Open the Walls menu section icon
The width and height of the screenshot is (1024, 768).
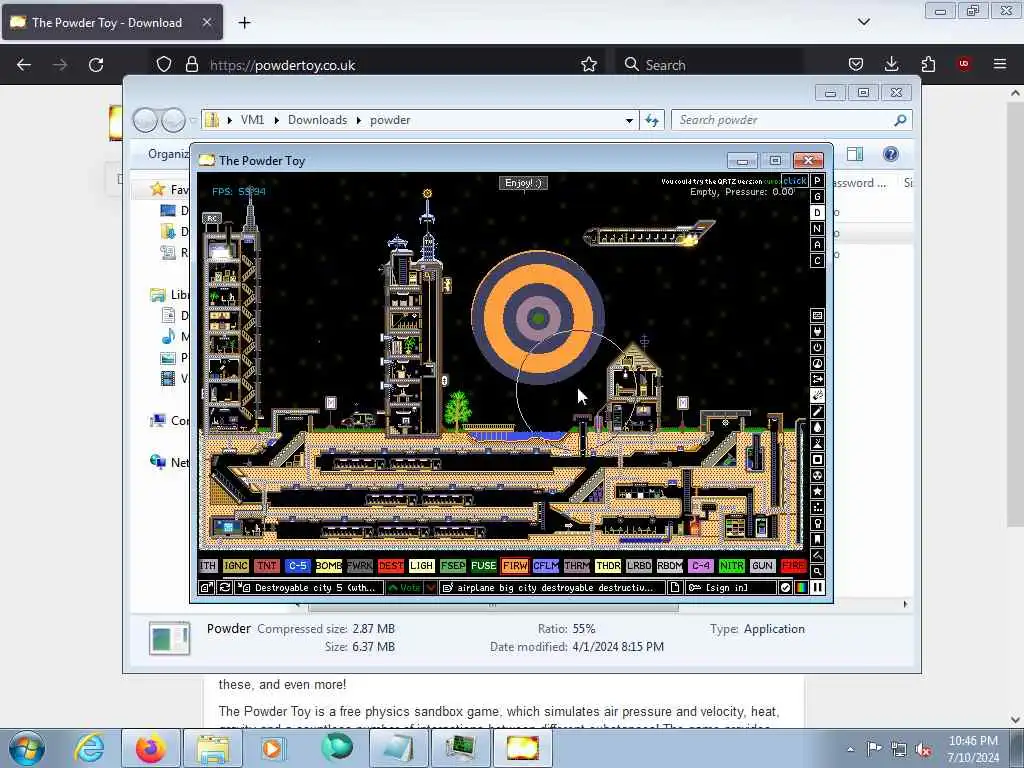click(x=817, y=315)
